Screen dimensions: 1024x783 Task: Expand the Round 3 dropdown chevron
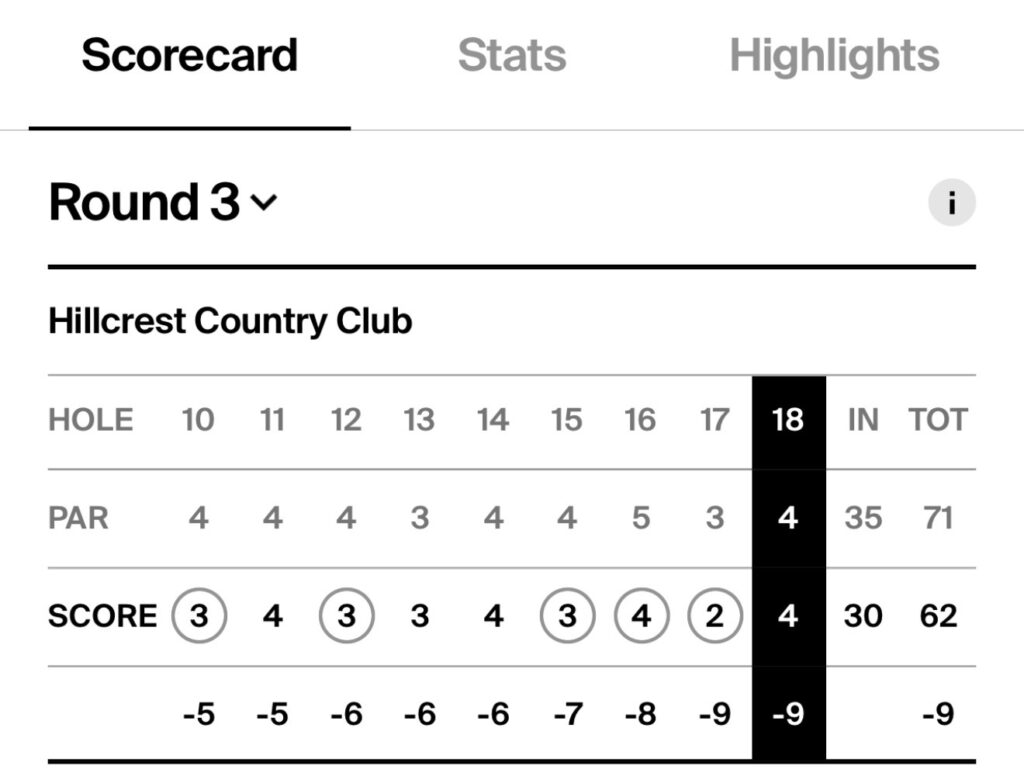click(x=264, y=202)
